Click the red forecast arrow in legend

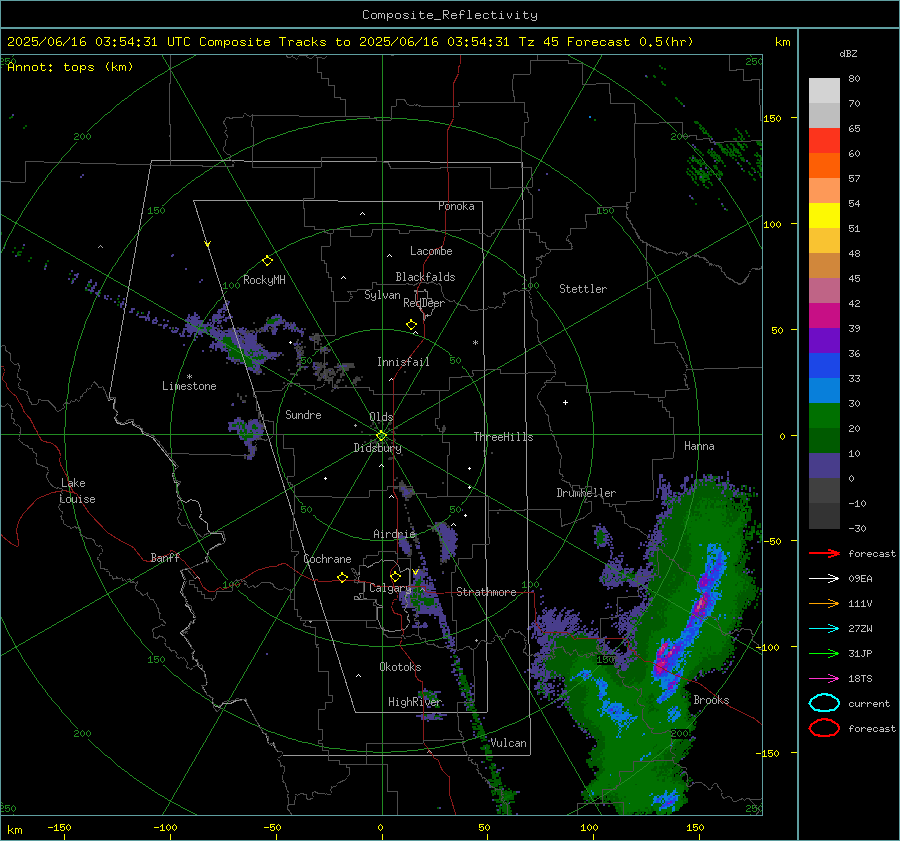point(824,553)
